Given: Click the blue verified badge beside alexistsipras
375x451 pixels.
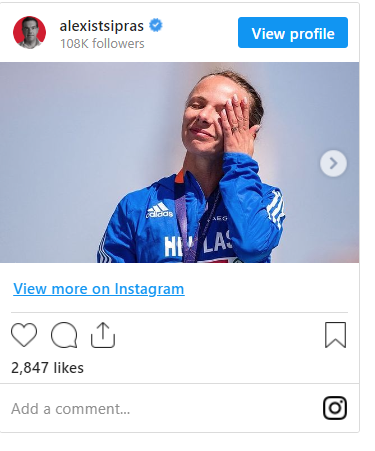Looking at the screenshot, I should pos(156,25).
